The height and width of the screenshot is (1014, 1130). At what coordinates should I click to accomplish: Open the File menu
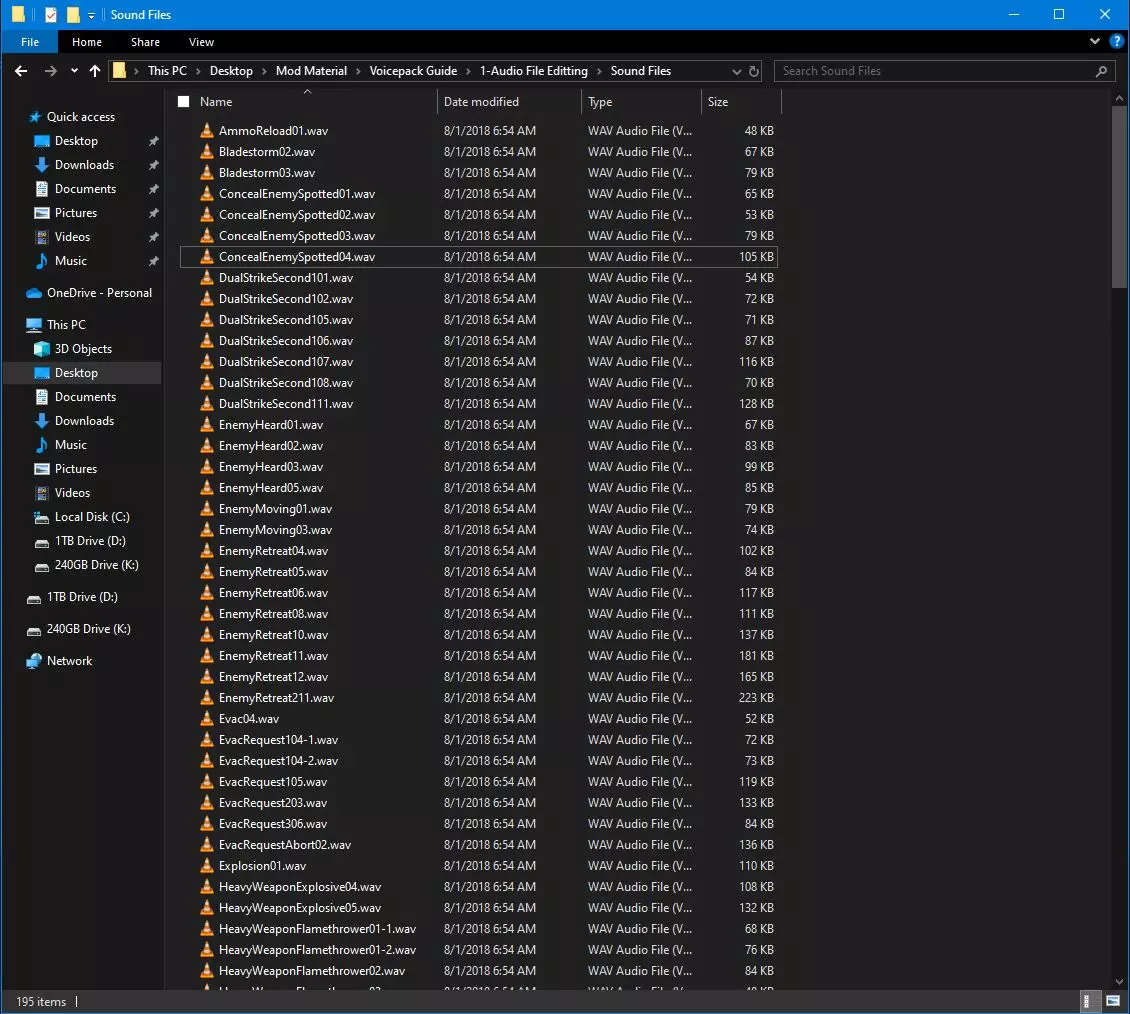click(x=30, y=42)
